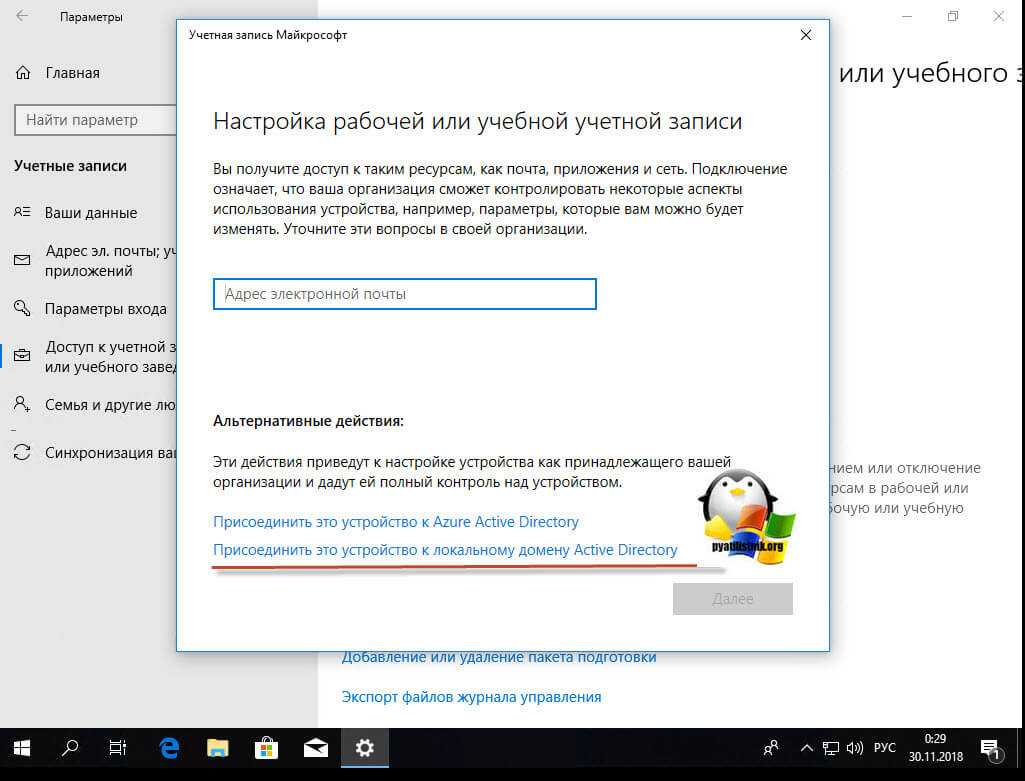Open Ваши данные settings section
The height and width of the screenshot is (781, 1025).
point(91,213)
